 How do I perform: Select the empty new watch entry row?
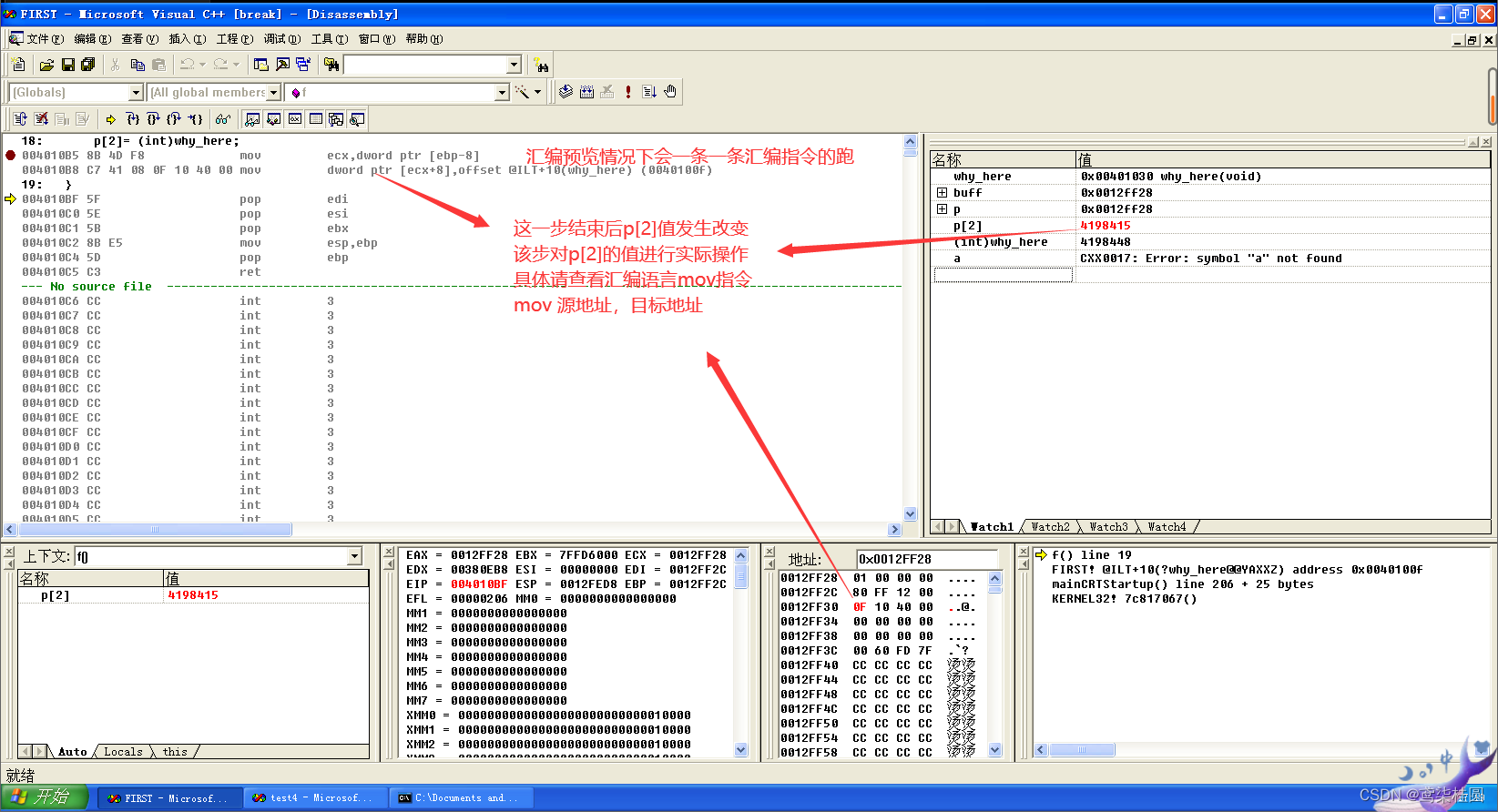click(x=1003, y=275)
